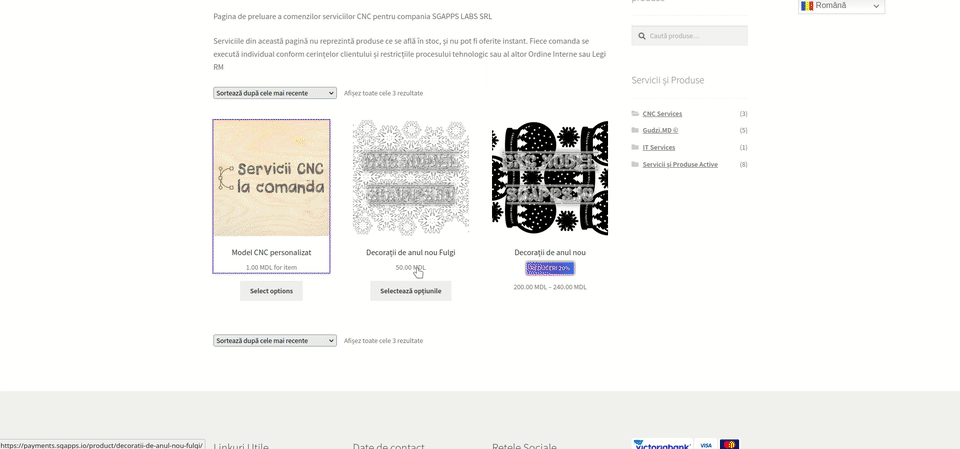Click the count (3) next to CNC Services

point(743,114)
